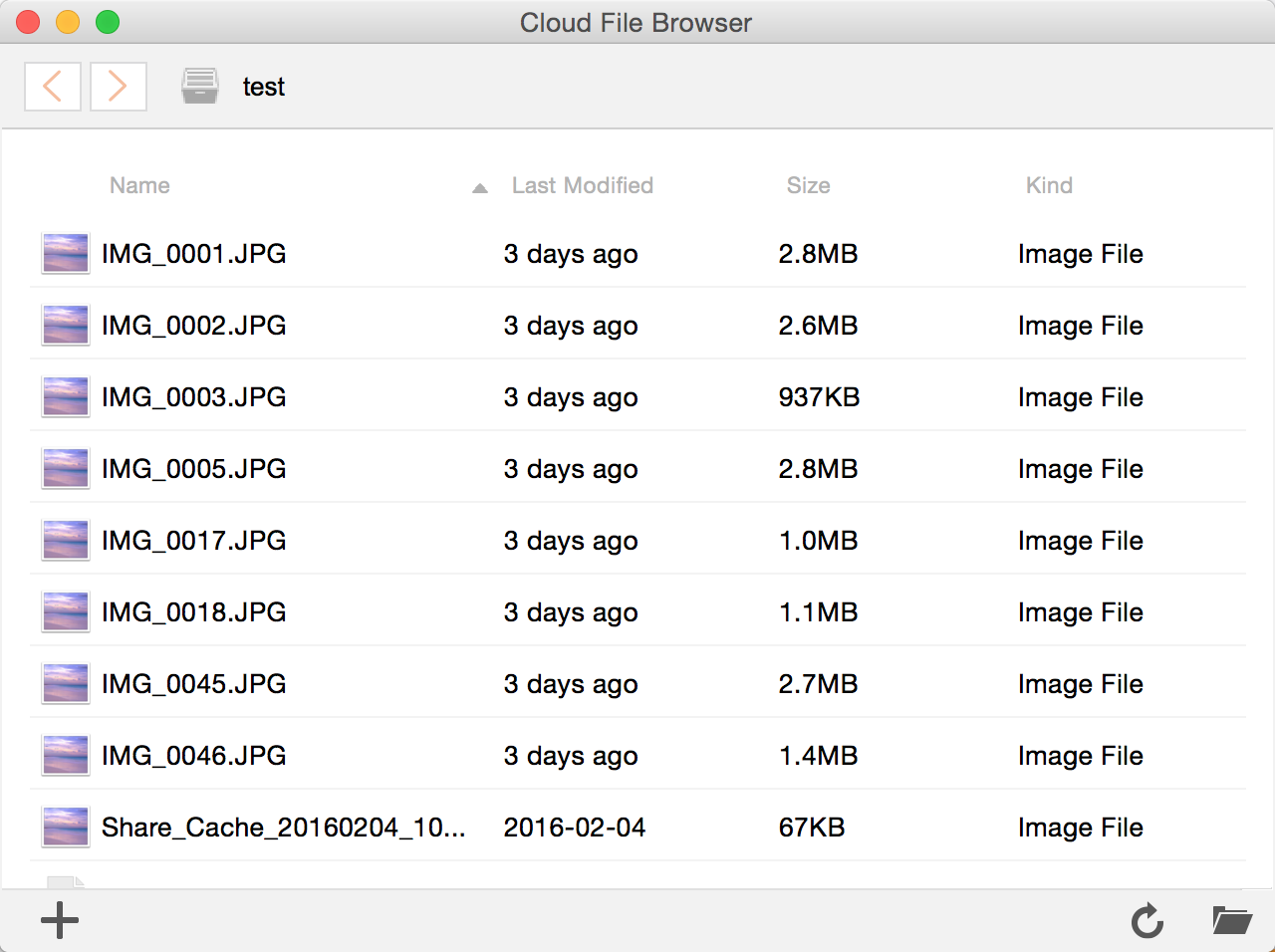The width and height of the screenshot is (1275, 952).
Task: Sort by the Size column header
Action: pos(808,185)
